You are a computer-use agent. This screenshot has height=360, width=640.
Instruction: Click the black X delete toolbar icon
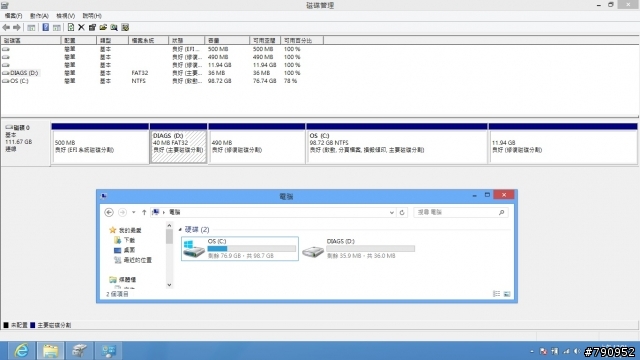tap(81, 27)
